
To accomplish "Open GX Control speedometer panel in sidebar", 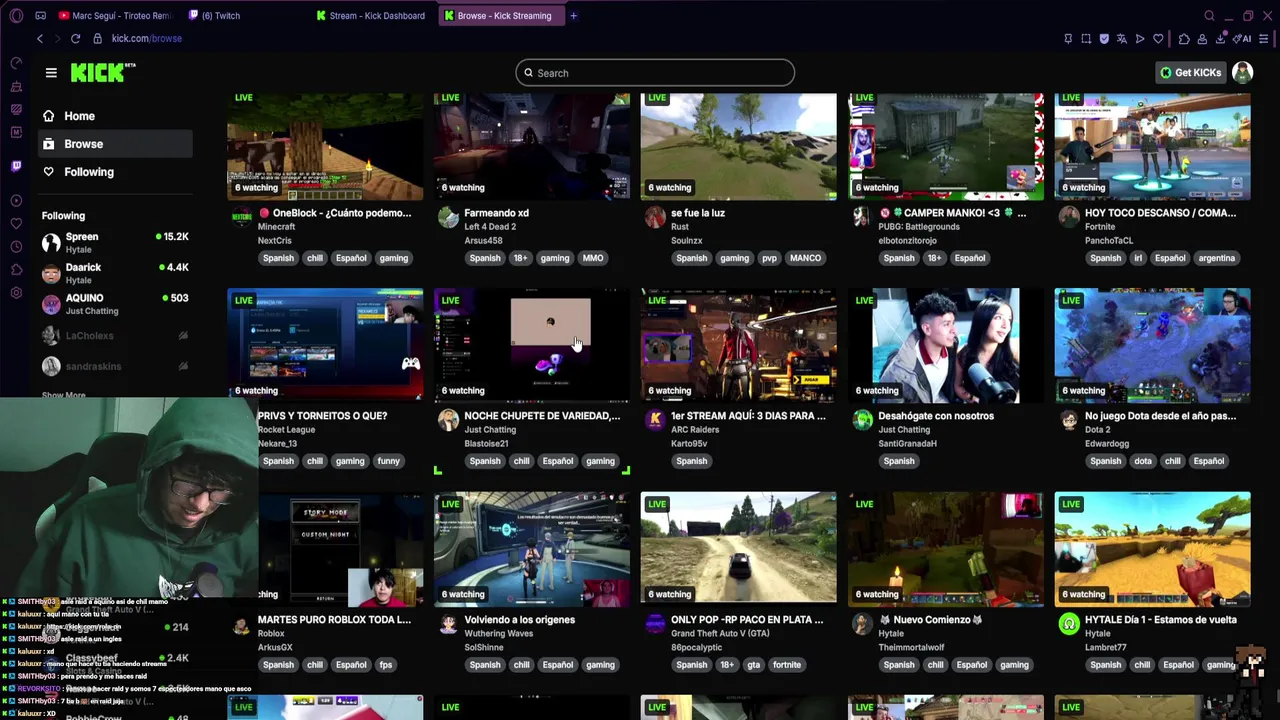I will 16,63.
